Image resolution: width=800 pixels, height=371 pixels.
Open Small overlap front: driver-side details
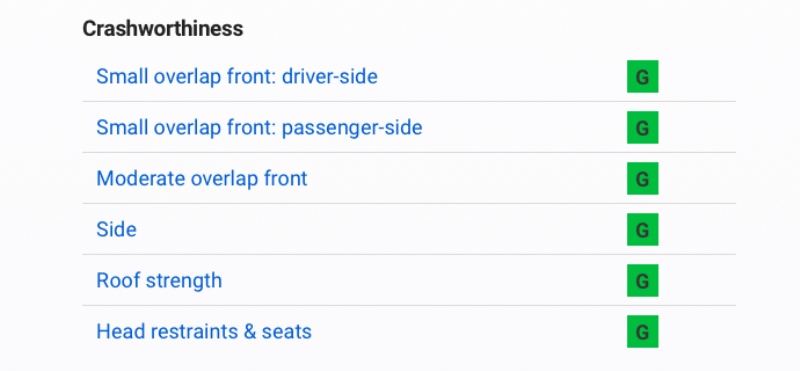pyautogui.click(x=237, y=77)
